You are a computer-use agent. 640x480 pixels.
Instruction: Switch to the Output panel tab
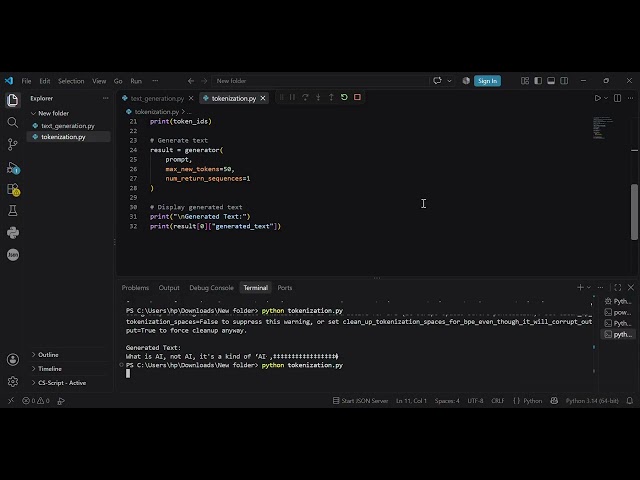click(169, 288)
